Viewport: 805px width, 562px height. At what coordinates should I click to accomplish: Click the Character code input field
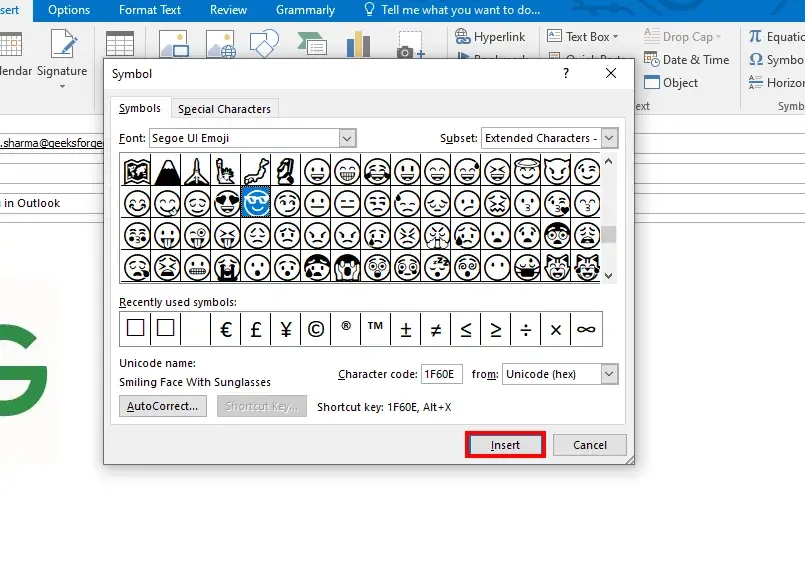(441, 374)
